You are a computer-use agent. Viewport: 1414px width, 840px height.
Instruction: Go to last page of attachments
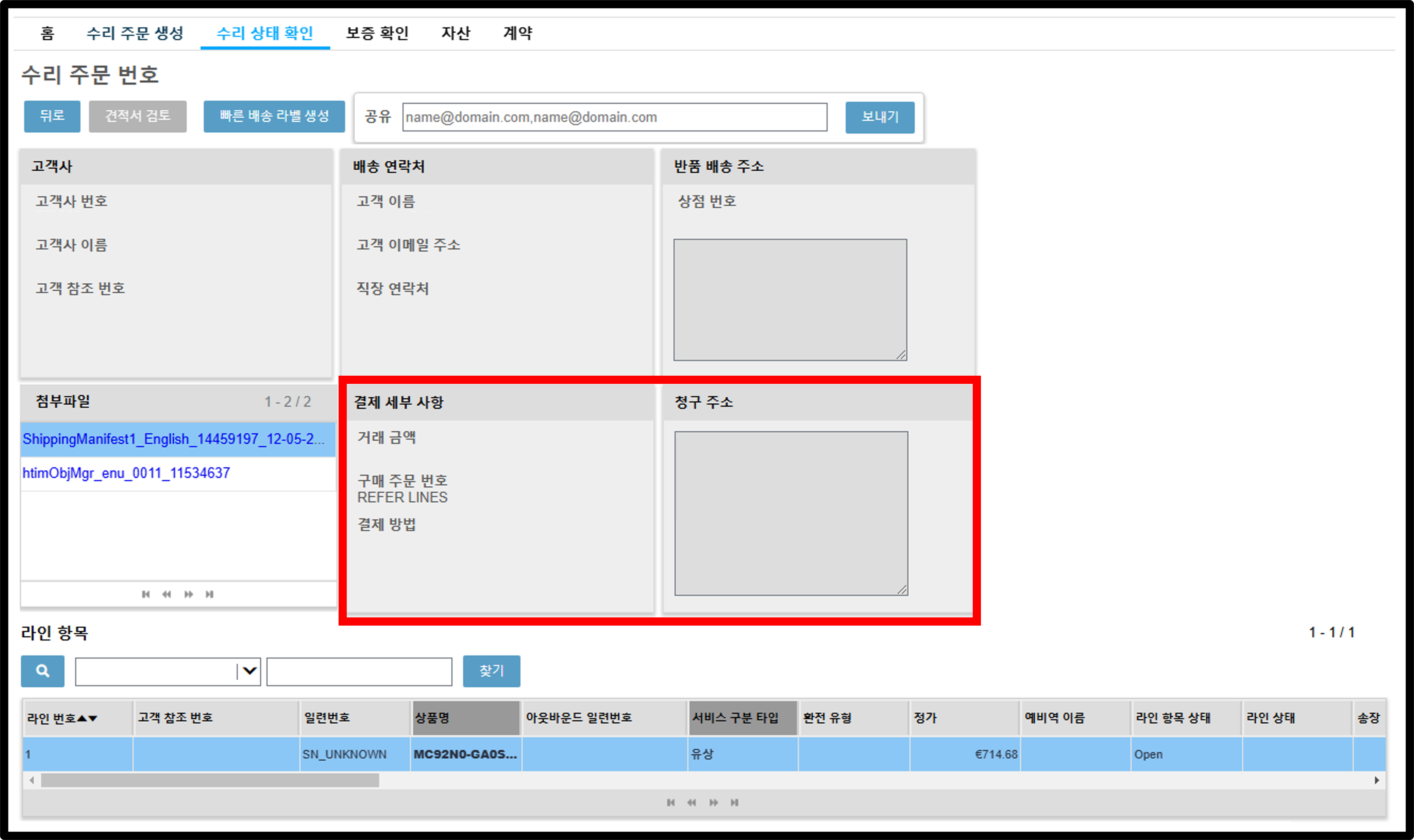[x=209, y=594]
